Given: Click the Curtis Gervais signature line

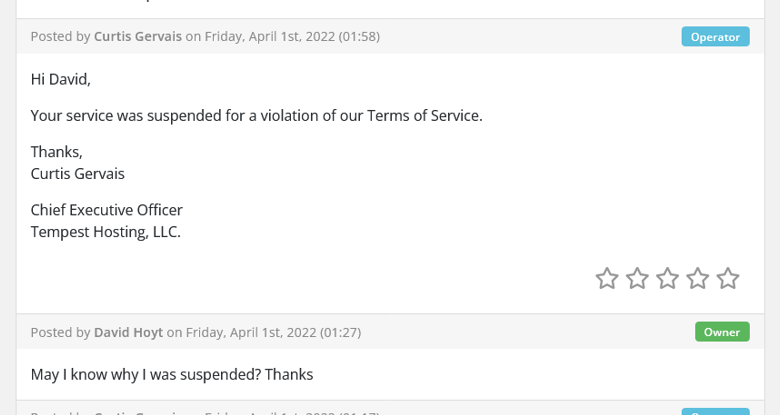Looking at the screenshot, I should click(x=78, y=174).
